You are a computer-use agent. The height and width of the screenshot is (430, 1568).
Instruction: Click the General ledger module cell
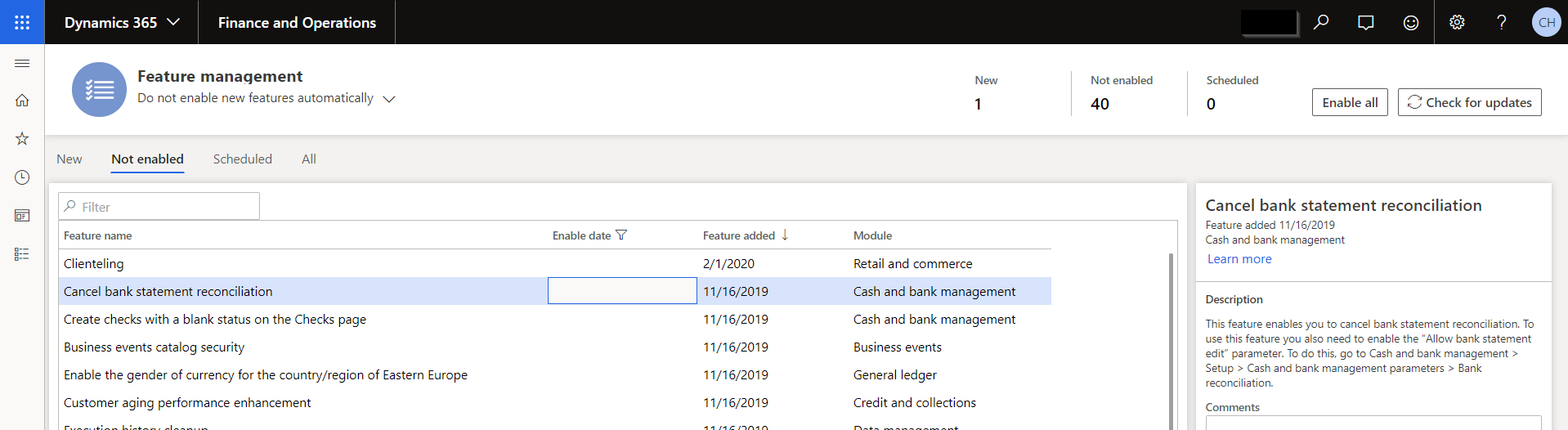point(895,375)
